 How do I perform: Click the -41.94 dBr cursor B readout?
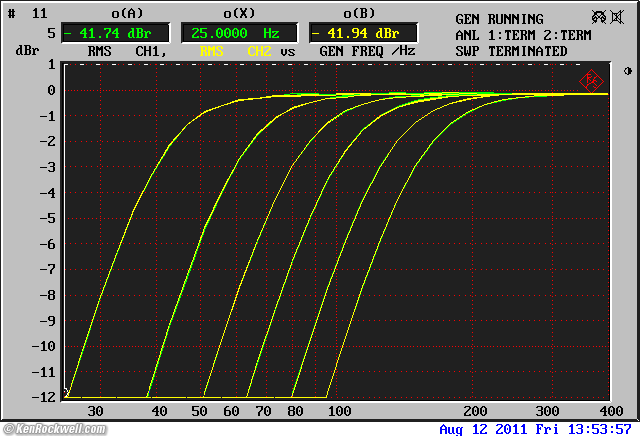[361, 32]
